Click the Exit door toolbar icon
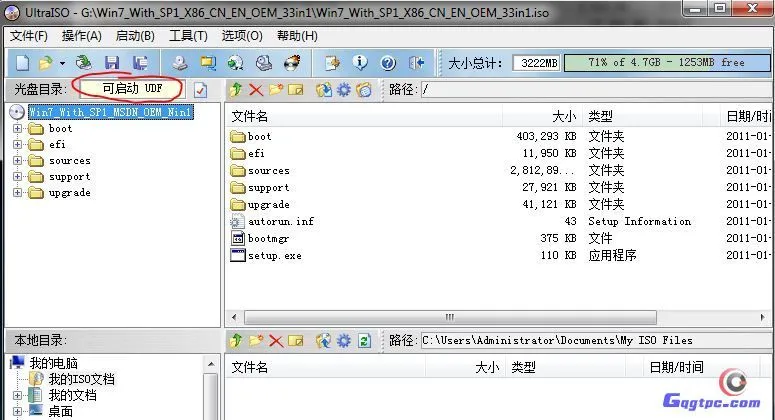775x420 pixels. point(416,63)
